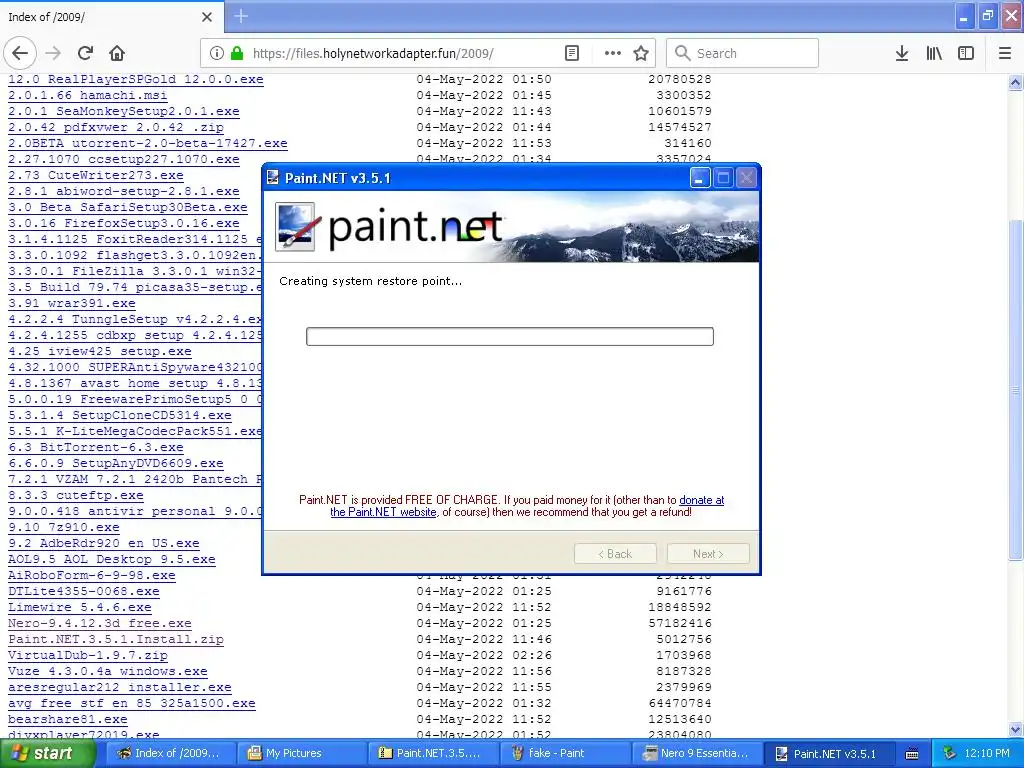Open Paint.NET.3.5.1.Install.zip link

coord(116,639)
